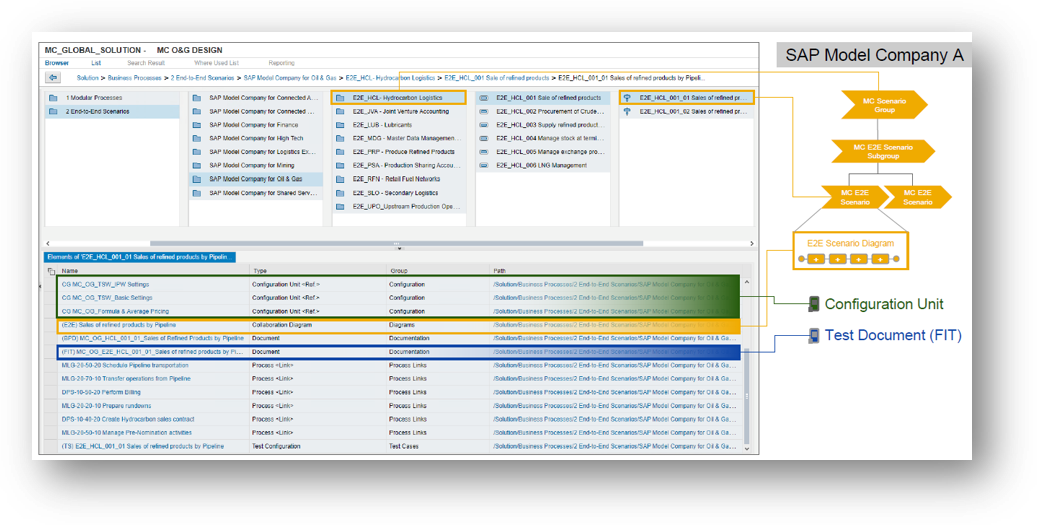Sort by the Type column header
The image size is (1037, 525).
click(260, 271)
